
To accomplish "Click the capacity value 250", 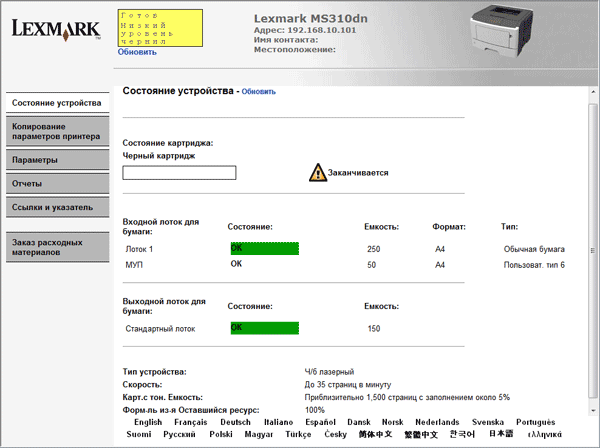I will click(x=373, y=249).
